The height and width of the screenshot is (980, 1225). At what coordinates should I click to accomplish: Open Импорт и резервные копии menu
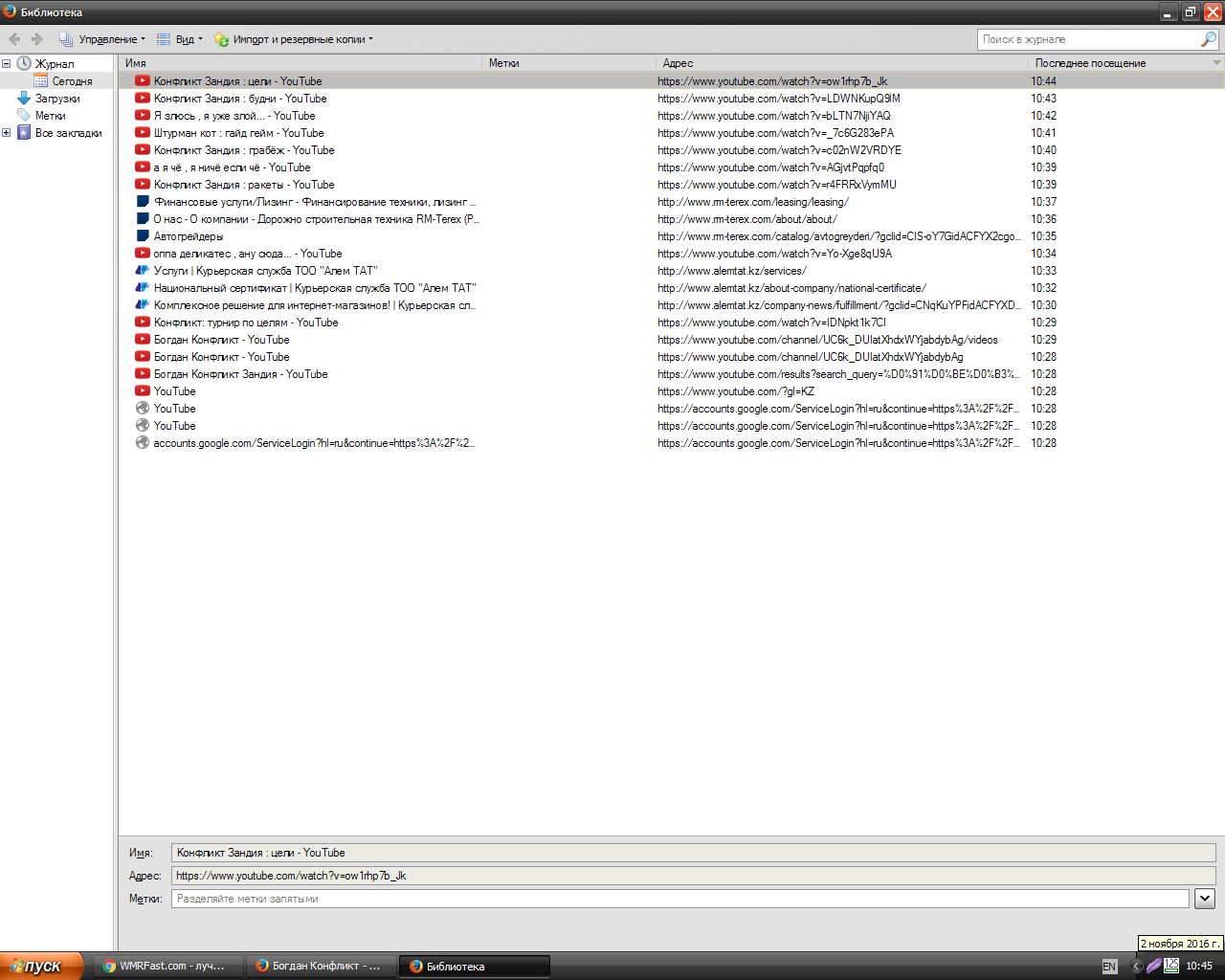point(294,39)
